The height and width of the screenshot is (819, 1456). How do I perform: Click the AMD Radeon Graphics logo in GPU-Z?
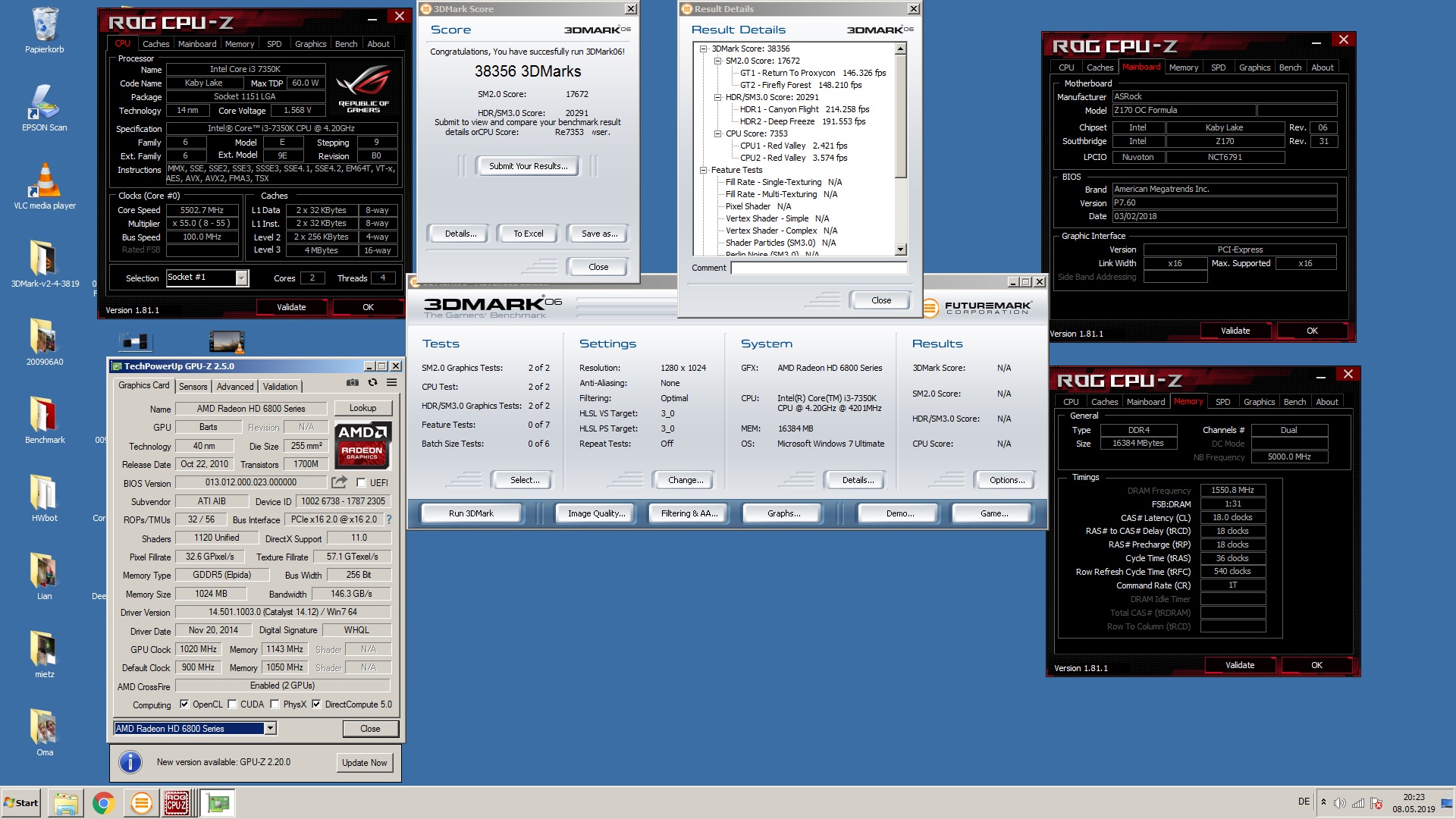pos(362,444)
